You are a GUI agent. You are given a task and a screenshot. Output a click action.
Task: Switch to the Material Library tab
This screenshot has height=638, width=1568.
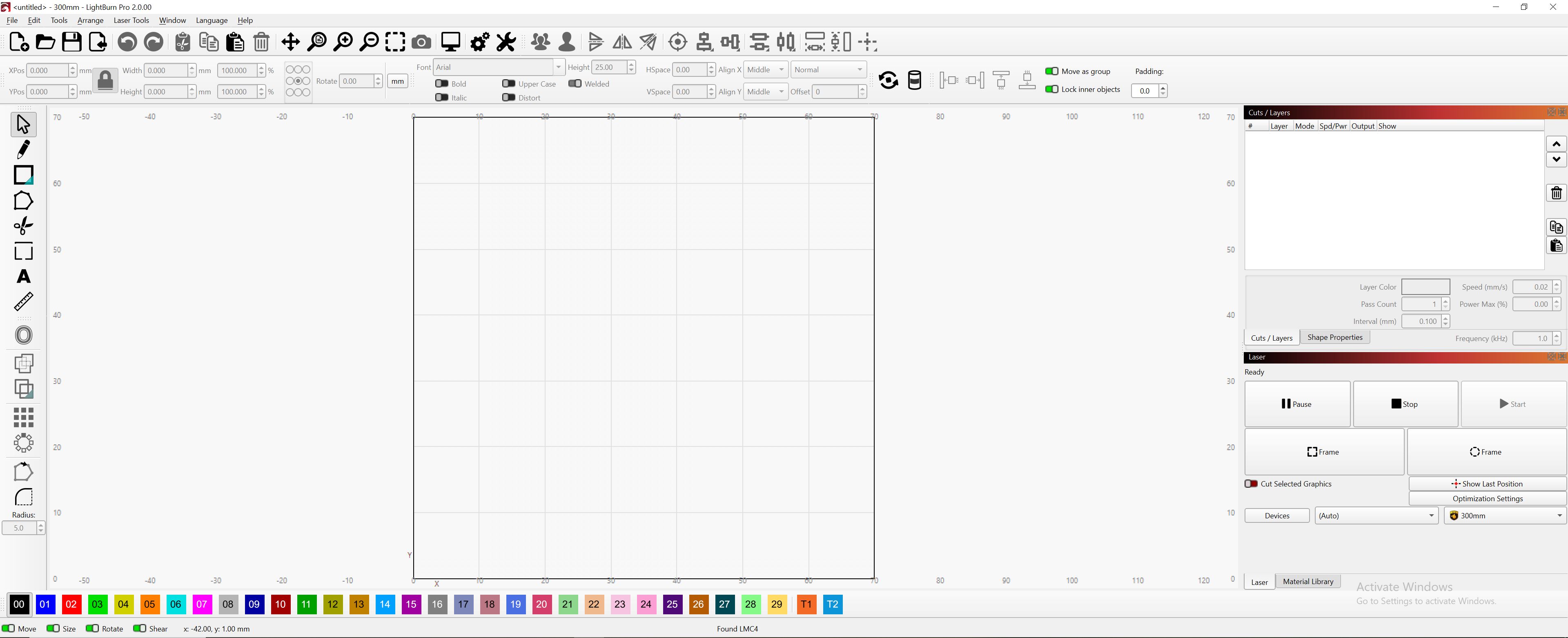[x=1307, y=581]
